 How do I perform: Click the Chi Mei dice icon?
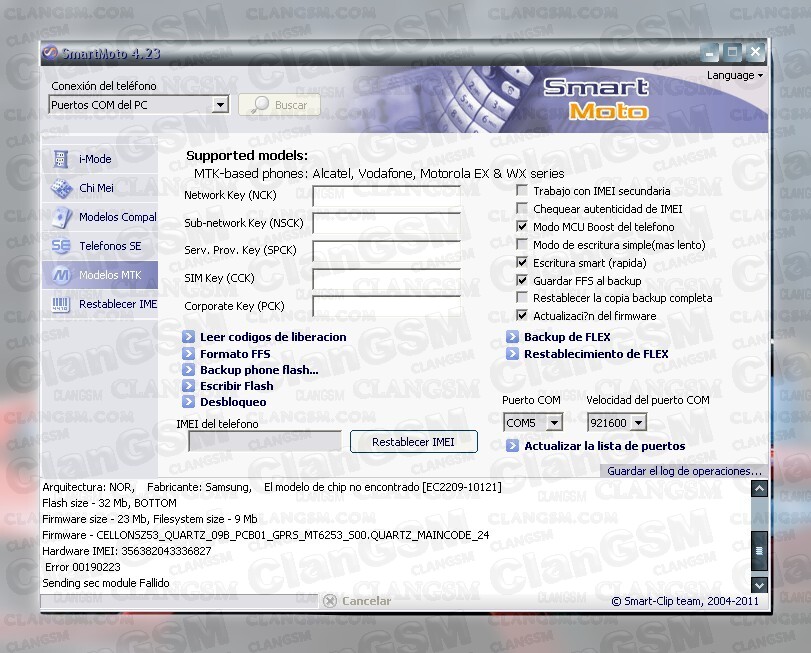click(62, 188)
